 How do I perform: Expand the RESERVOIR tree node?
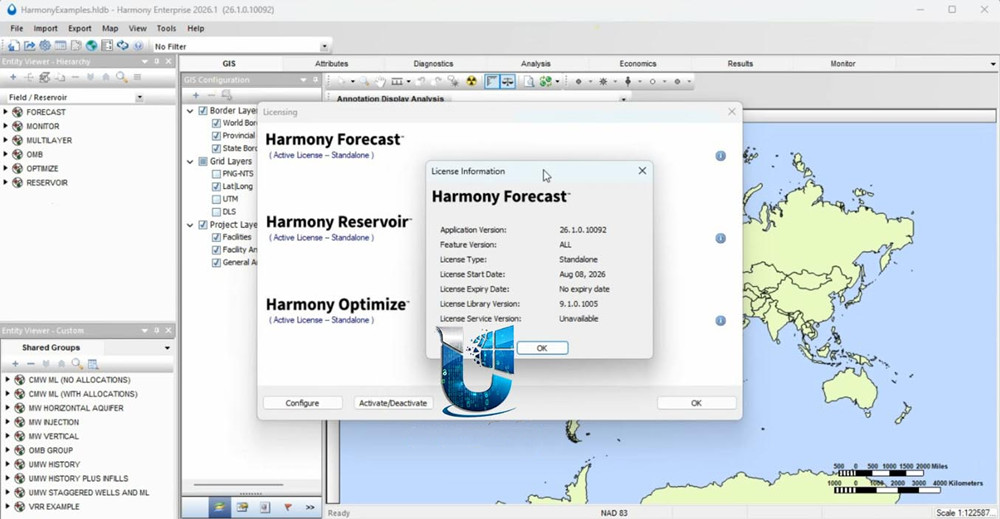[6, 182]
